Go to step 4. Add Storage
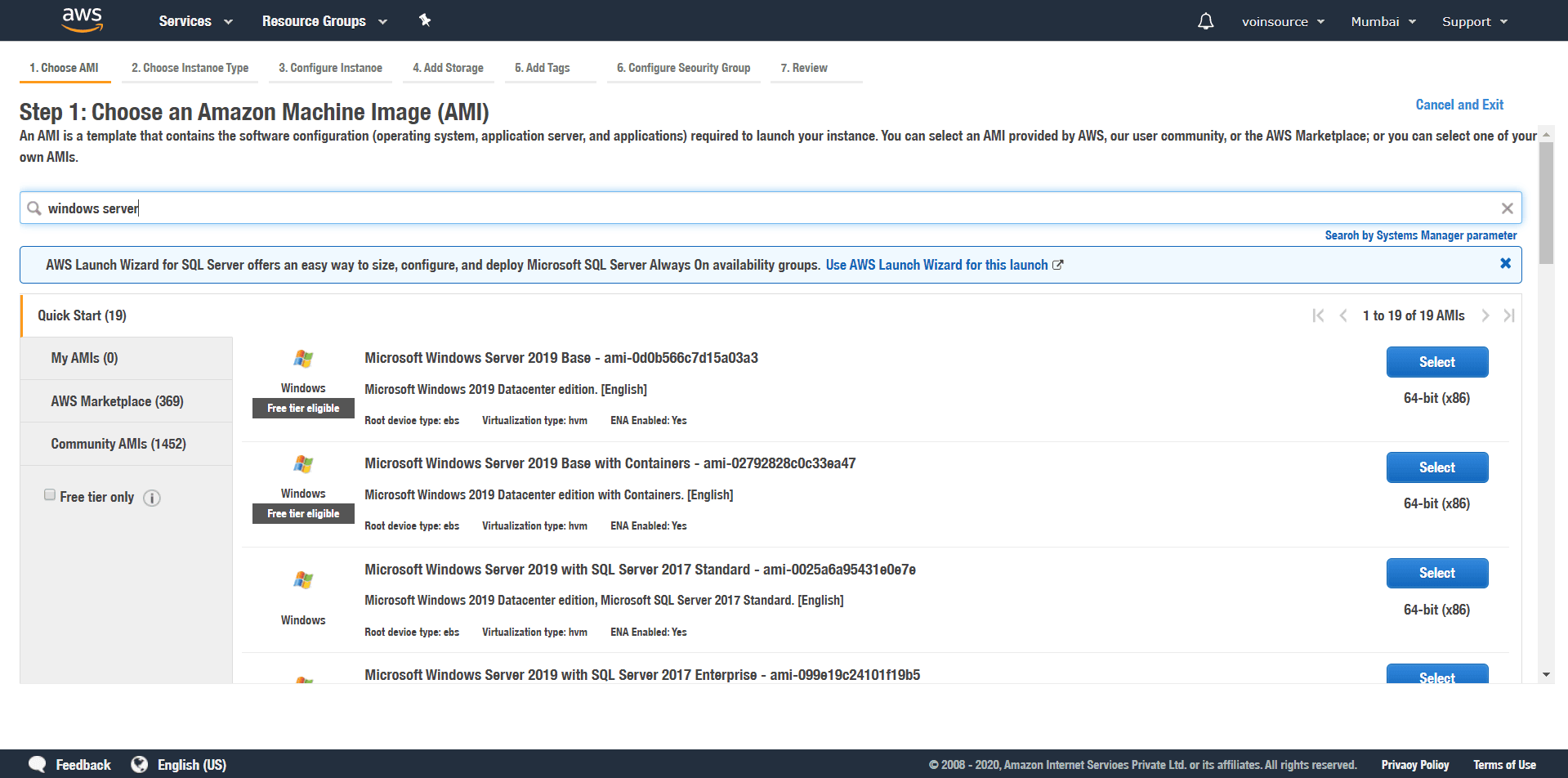The width and height of the screenshot is (1568, 778). pyautogui.click(x=448, y=68)
